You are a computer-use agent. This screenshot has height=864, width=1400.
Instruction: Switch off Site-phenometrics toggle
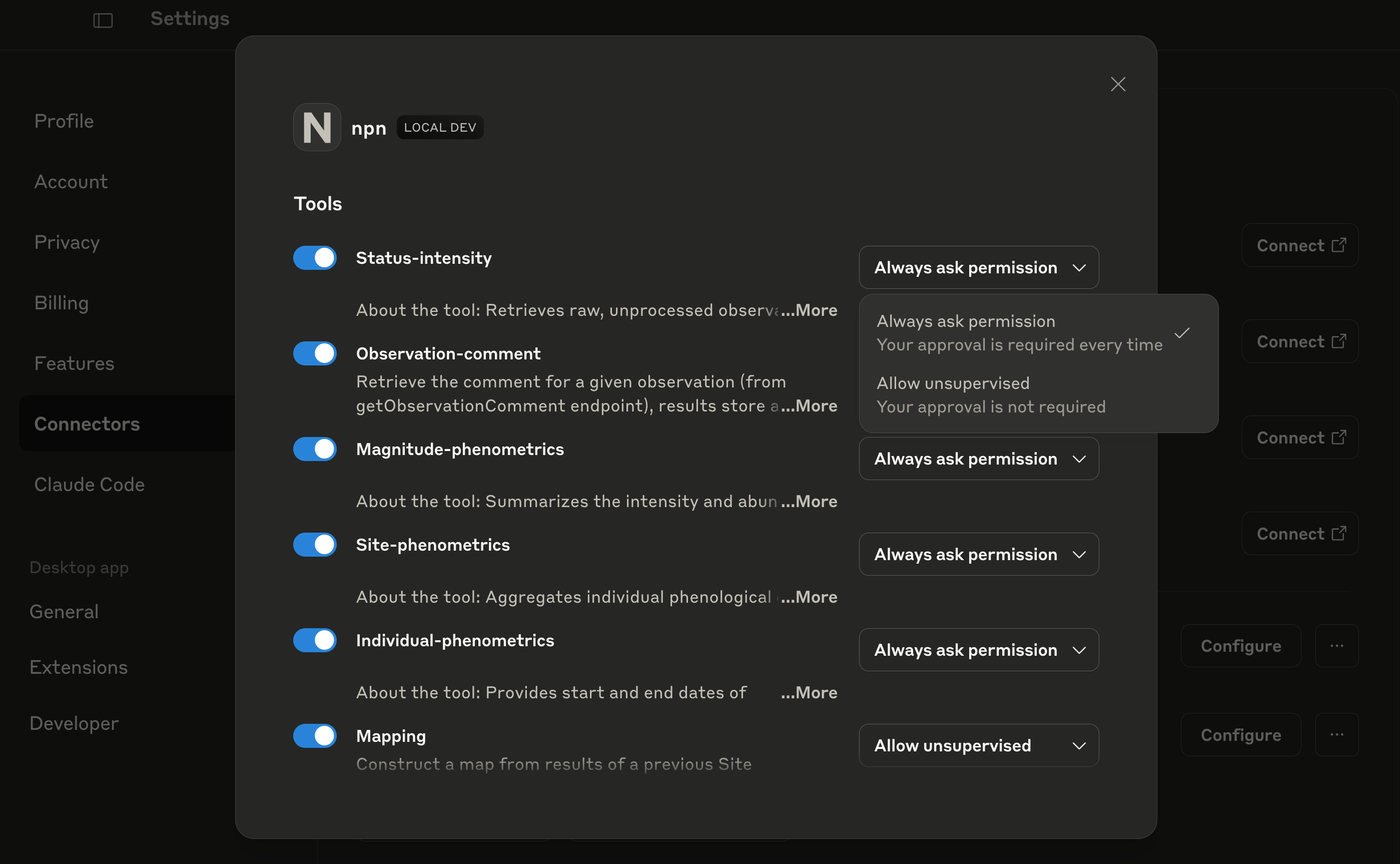[x=315, y=545]
